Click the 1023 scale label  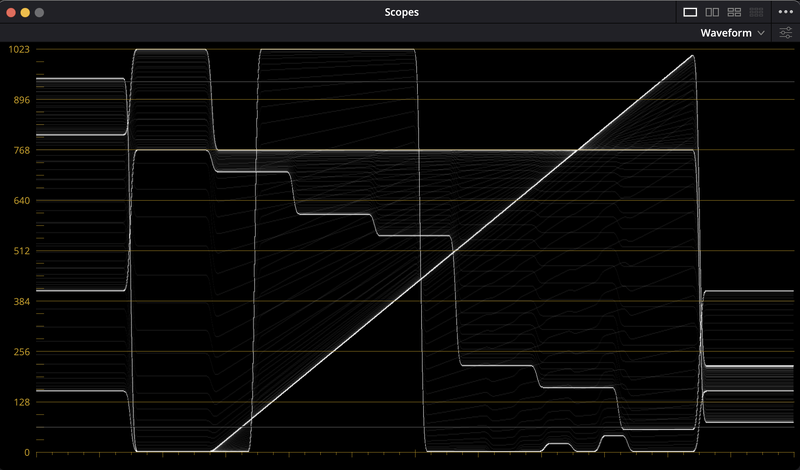coord(19,49)
